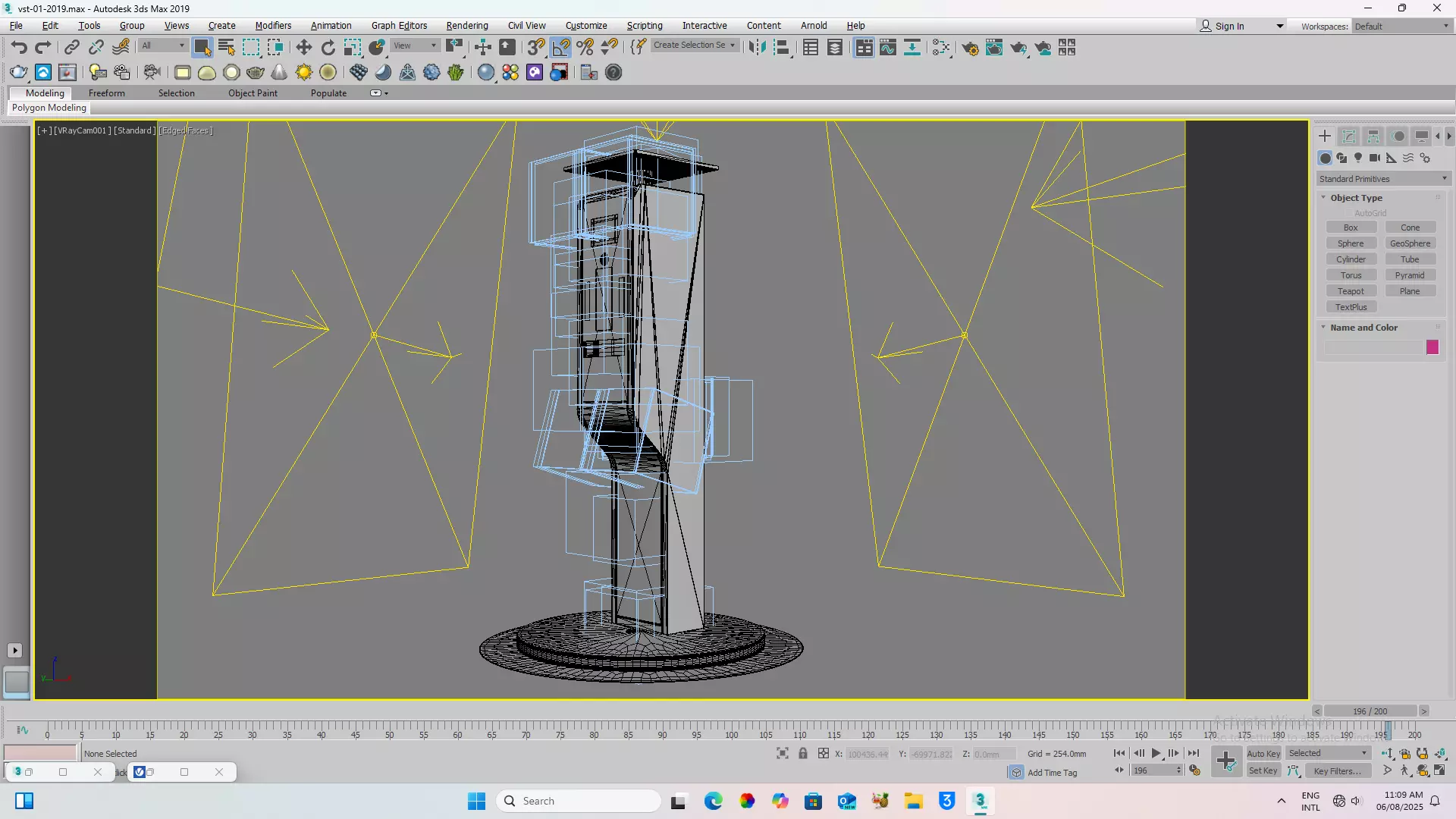
Task: Select the Rotate tool
Action: (x=328, y=48)
